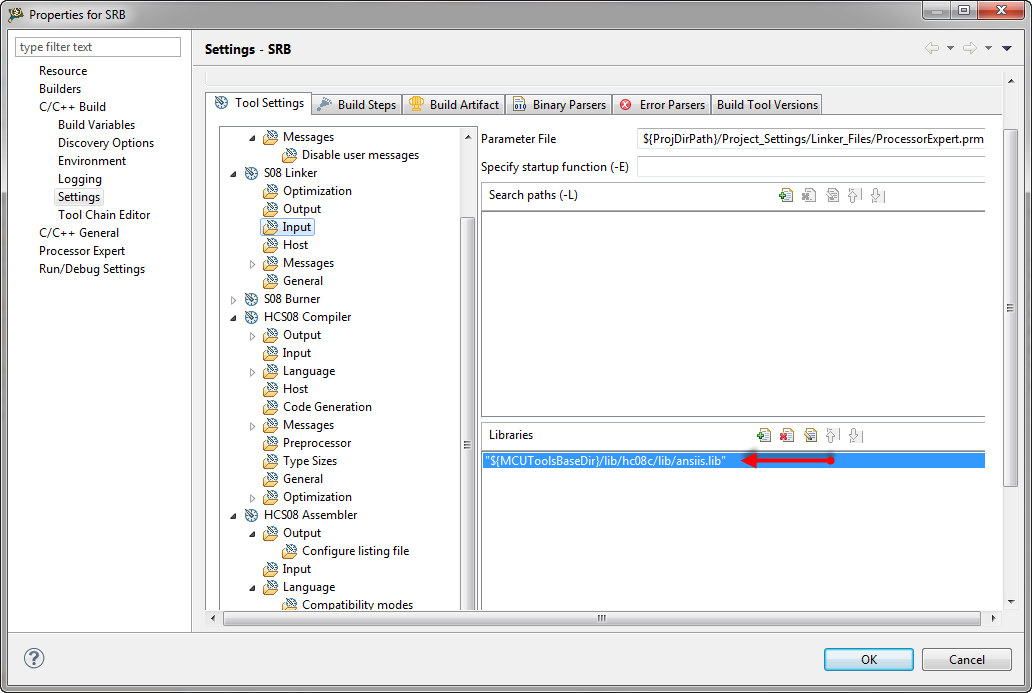Click the Edit icon in Libraries toolbar
1032x693 pixels.
click(810, 435)
